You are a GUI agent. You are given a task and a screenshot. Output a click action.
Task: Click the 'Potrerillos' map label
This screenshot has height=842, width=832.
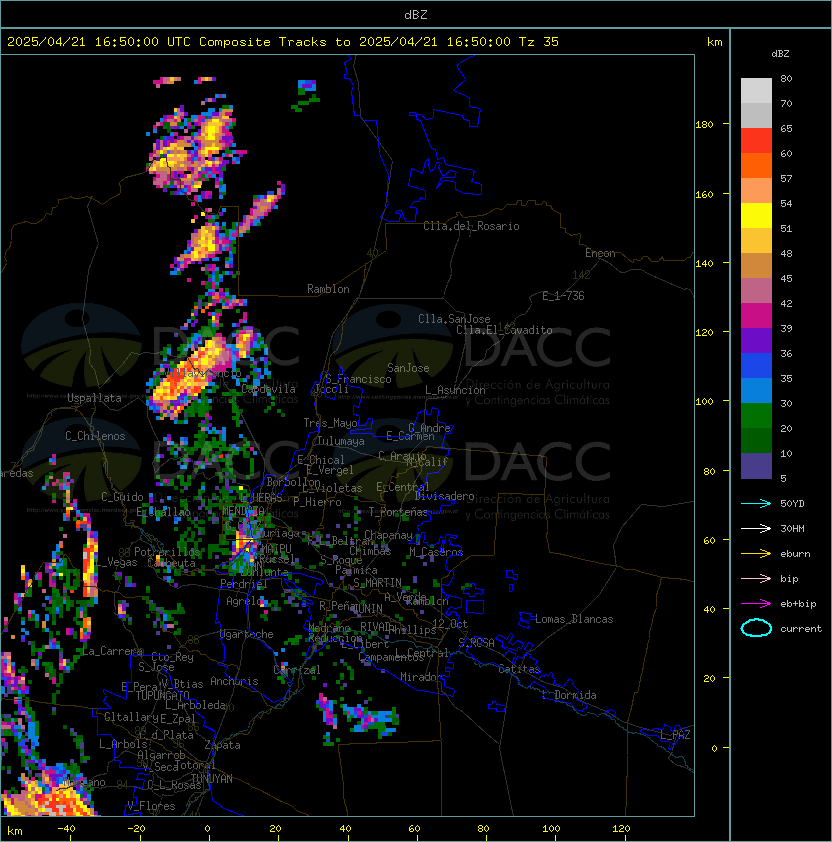coord(167,552)
